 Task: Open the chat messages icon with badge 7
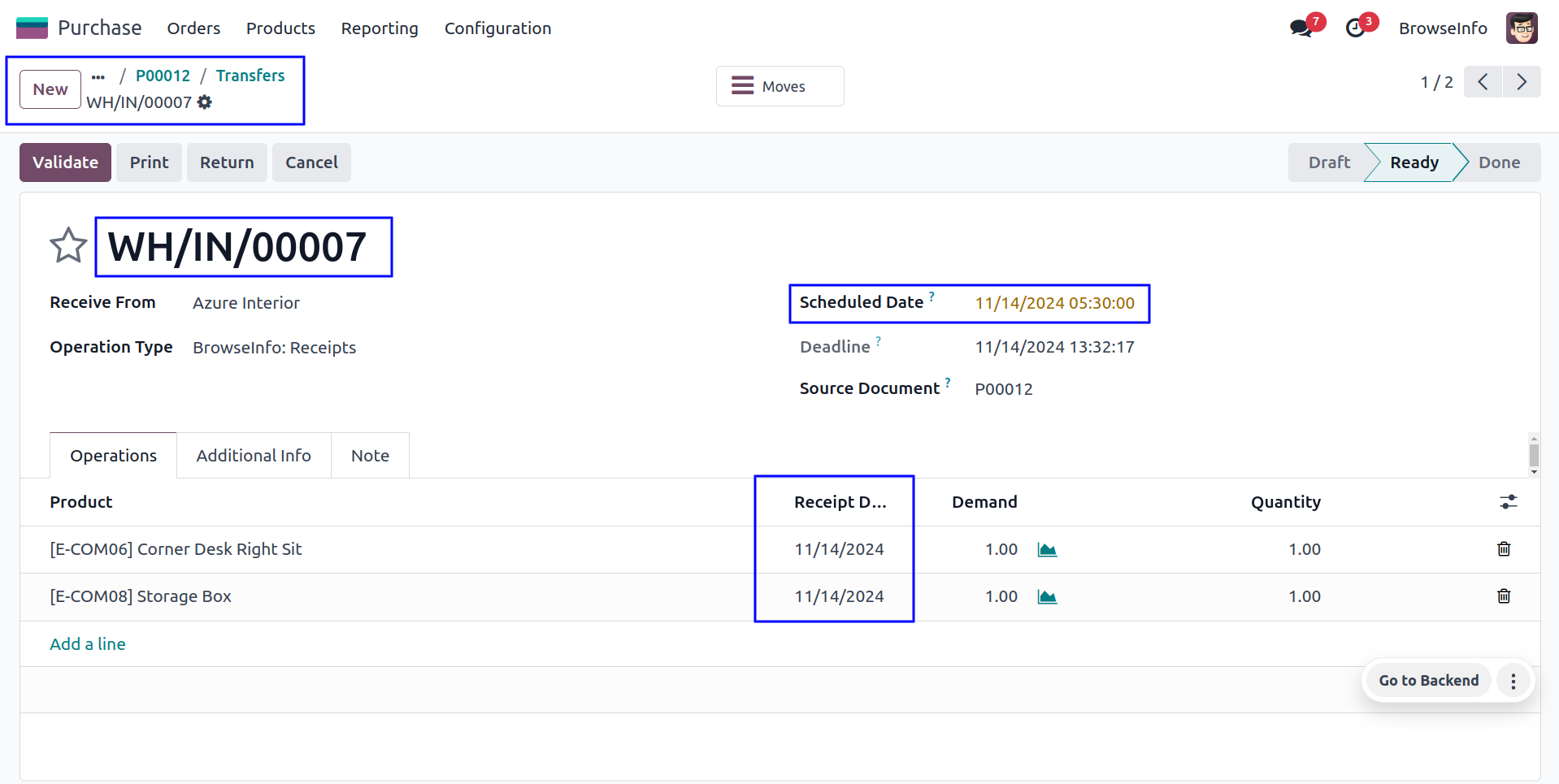coord(1301,28)
